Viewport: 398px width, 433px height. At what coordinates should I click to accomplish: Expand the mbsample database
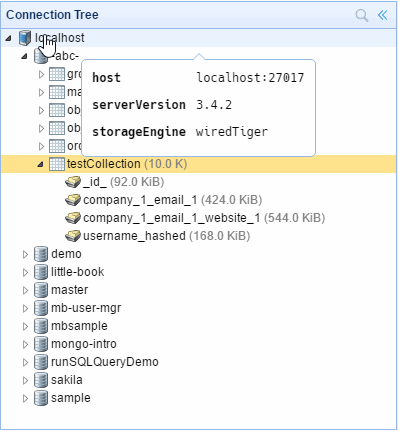tap(25, 326)
